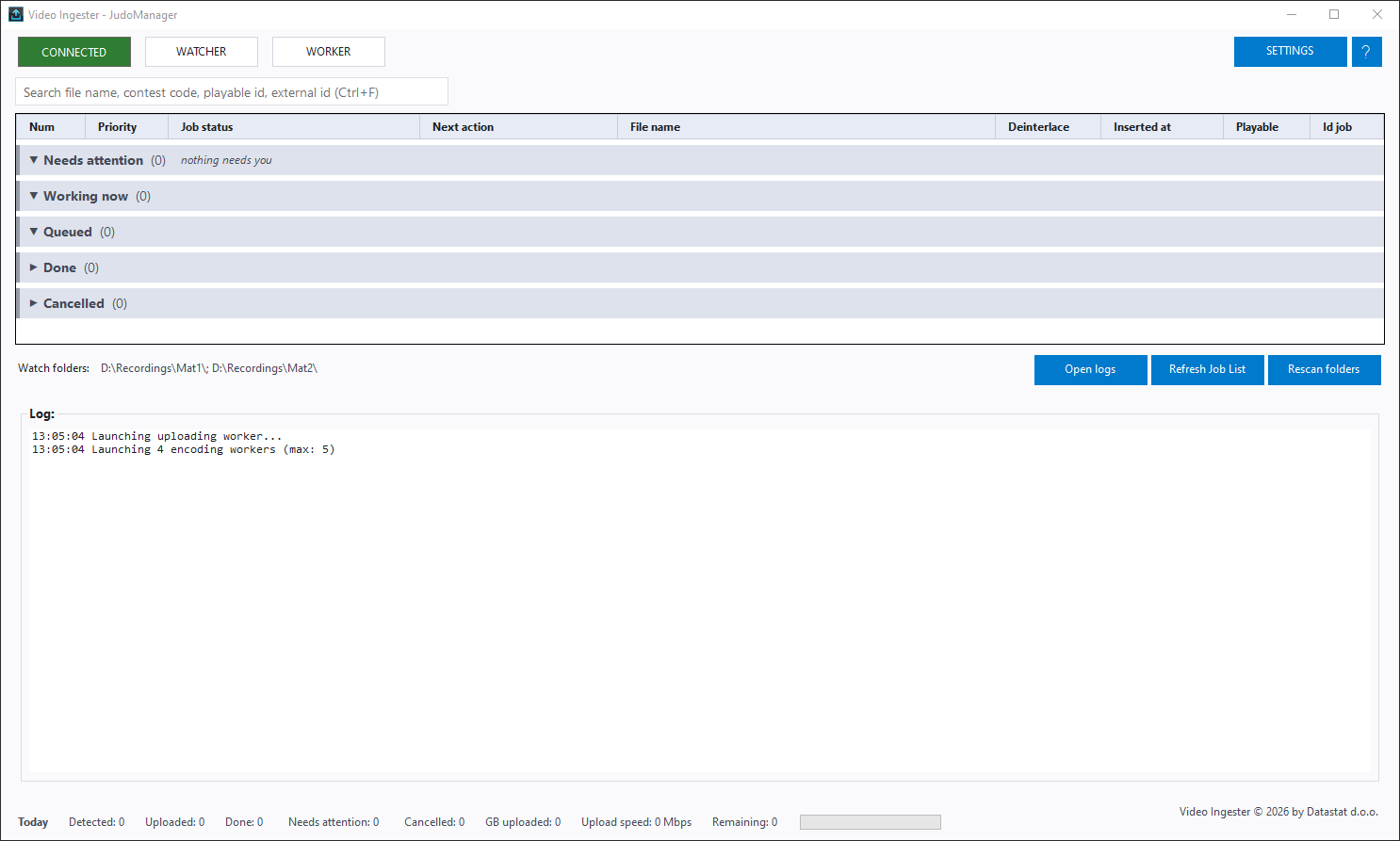Viewport: 1400px width, 841px height.
Task: Click the Video Ingester app icon in title bar
Action: (x=16, y=14)
